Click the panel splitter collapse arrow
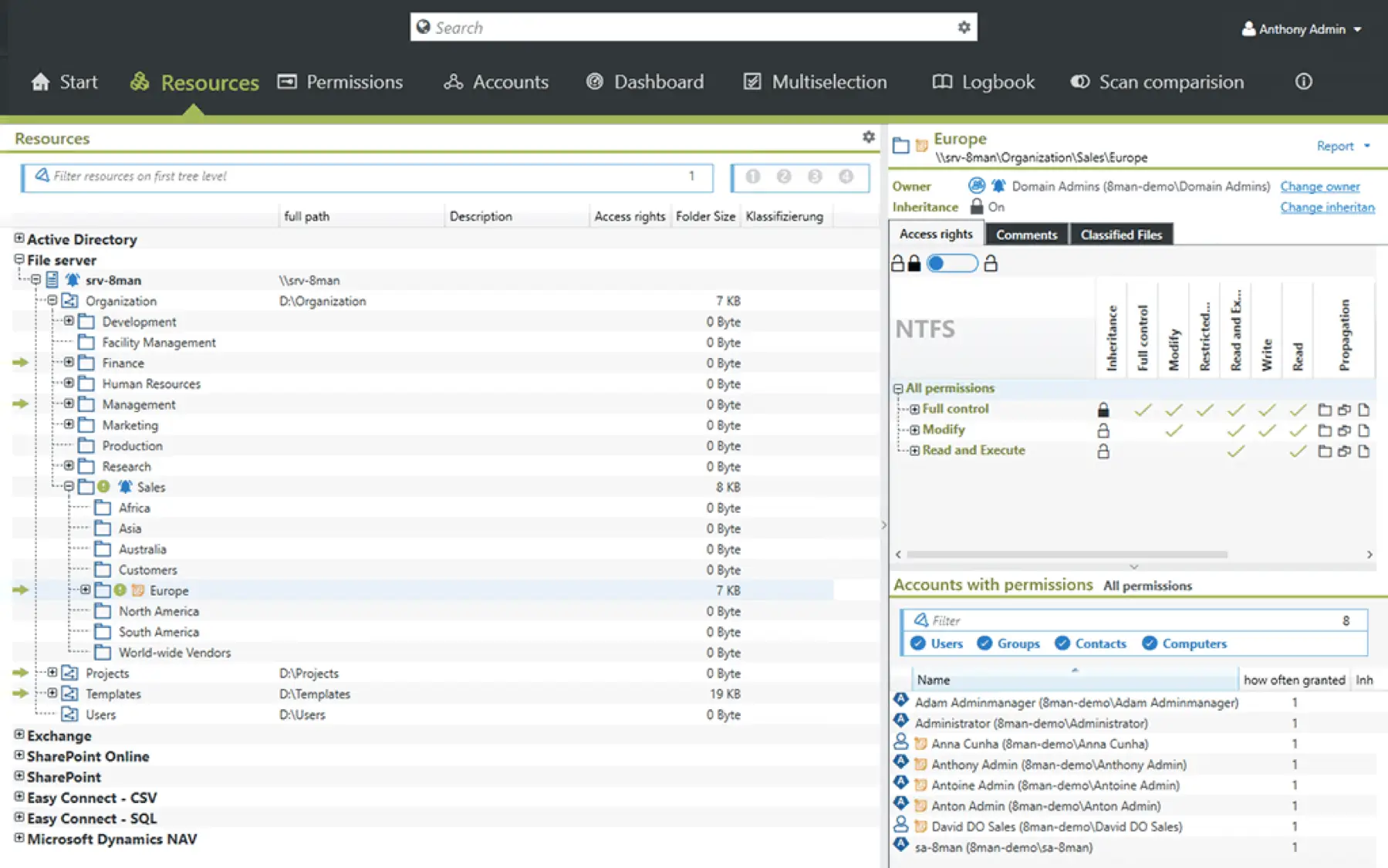The width and height of the screenshot is (1388, 868). [x=883, y=525]
